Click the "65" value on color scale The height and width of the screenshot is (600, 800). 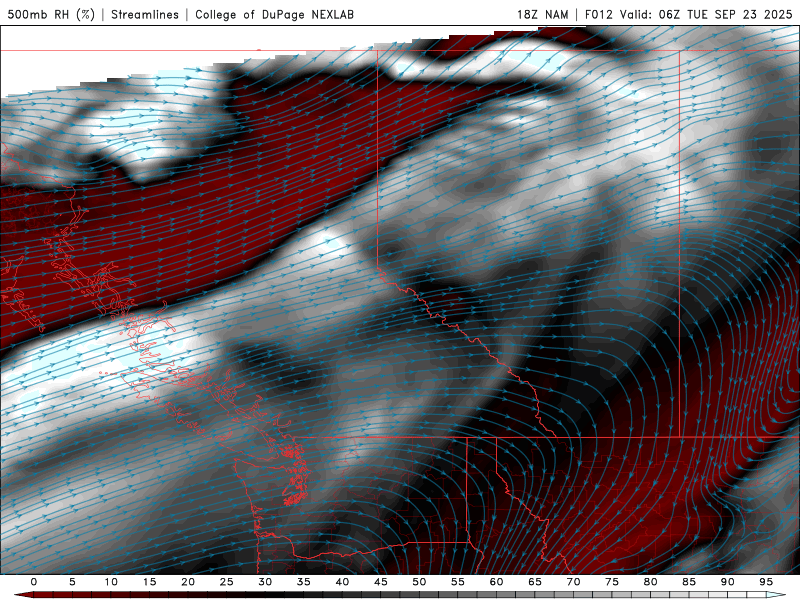coord(535,582)
